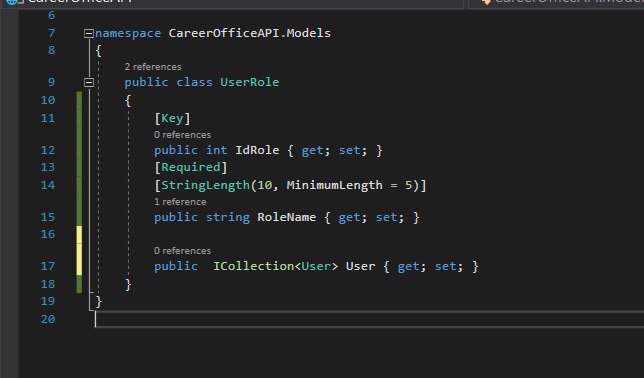Screen dimensions: 644x378
Task: Click CareerOfficeAPI.Models namespace name
Action: (249, 33)
